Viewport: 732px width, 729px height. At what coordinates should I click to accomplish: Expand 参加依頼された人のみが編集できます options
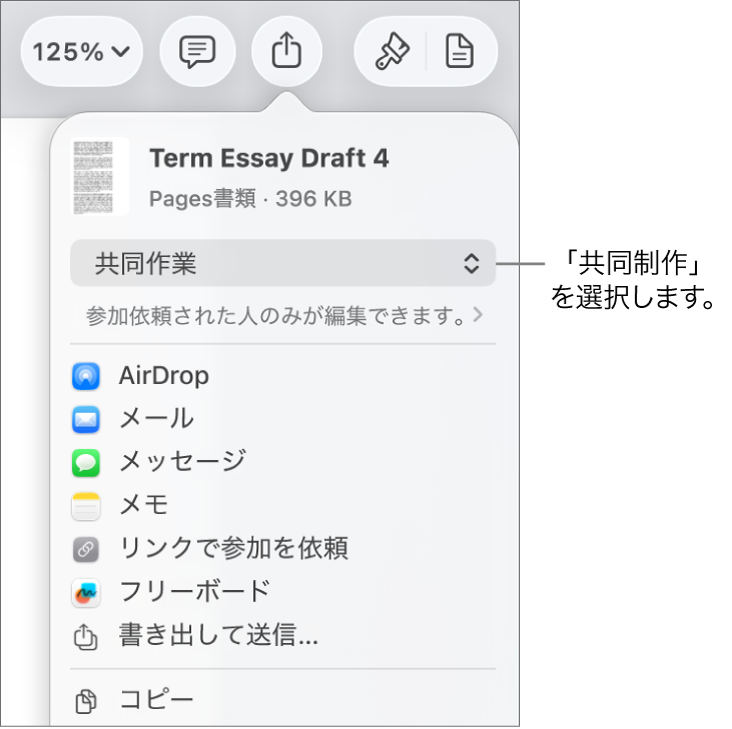pyautogui.click(x=284, y=316)
